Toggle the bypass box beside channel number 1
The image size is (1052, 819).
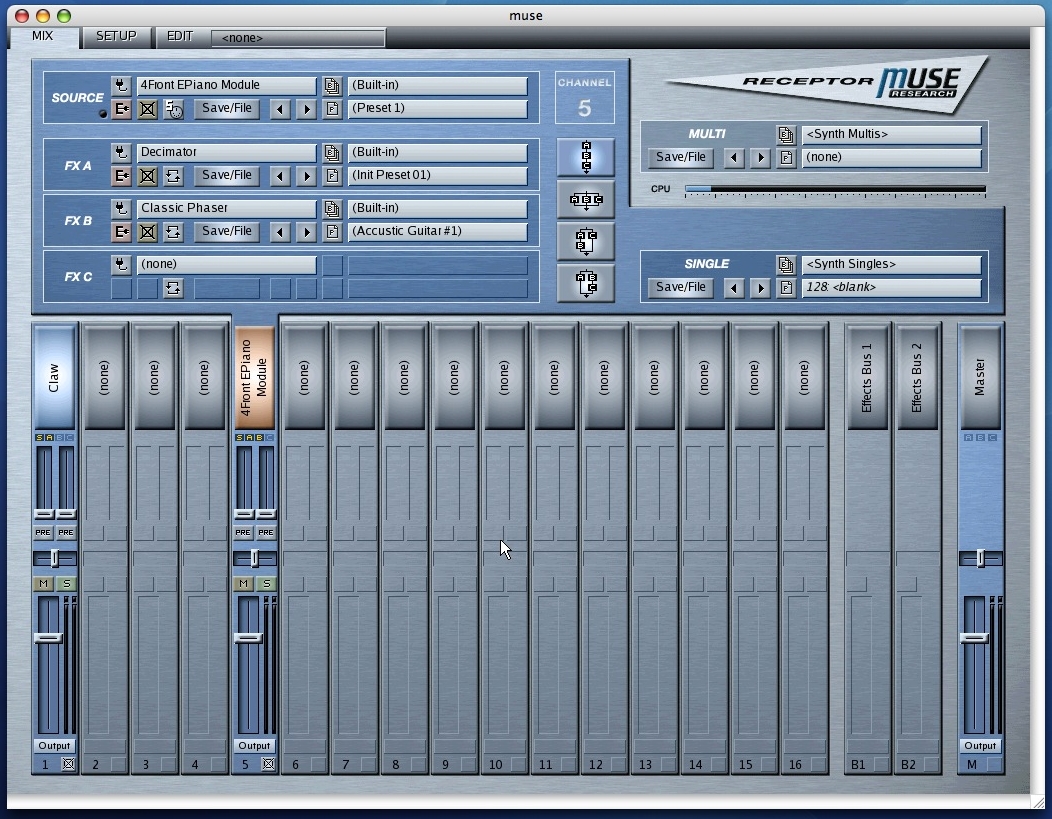68,764
